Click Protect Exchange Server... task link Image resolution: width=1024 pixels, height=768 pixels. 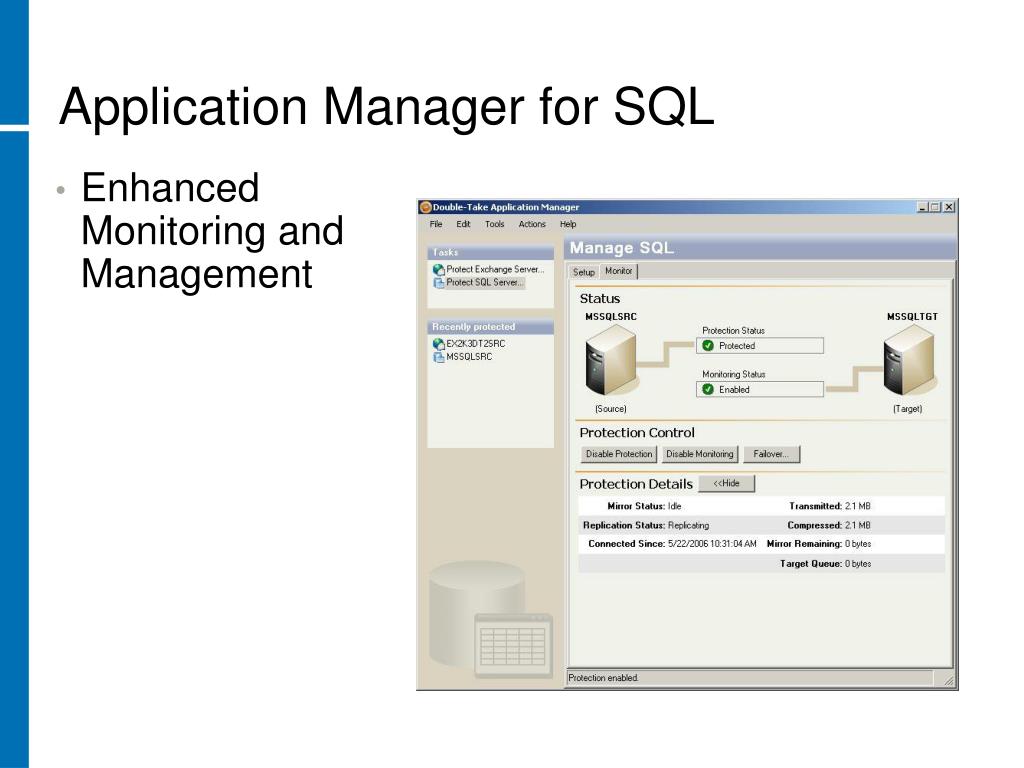pos(494,269)
